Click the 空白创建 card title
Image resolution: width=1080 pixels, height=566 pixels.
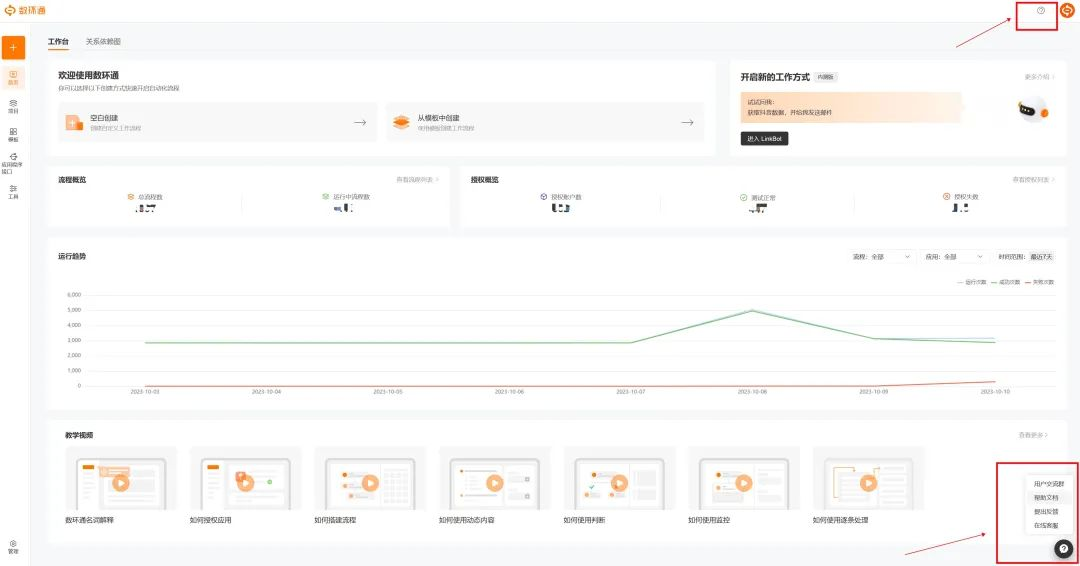coord(104,118)
